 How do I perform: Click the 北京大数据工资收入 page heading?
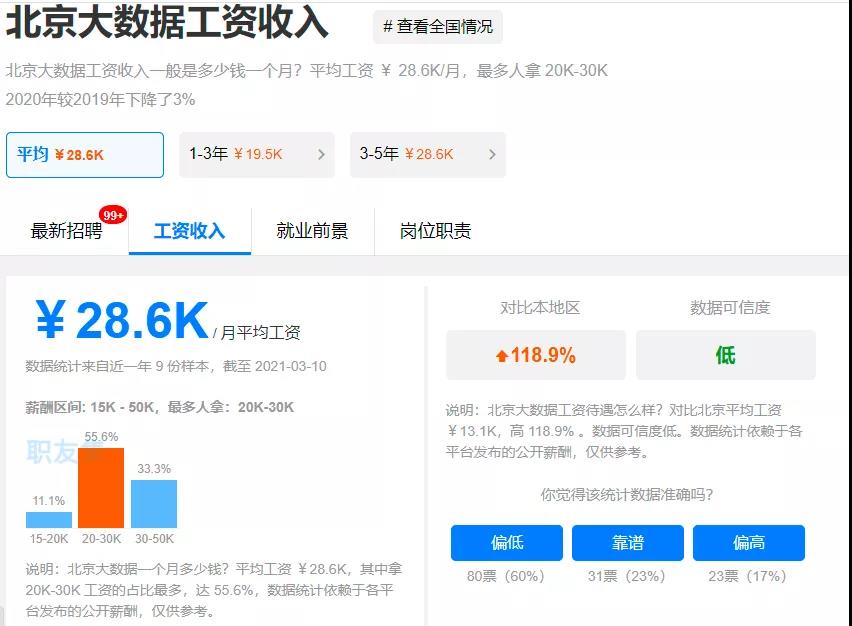[167, 22]
